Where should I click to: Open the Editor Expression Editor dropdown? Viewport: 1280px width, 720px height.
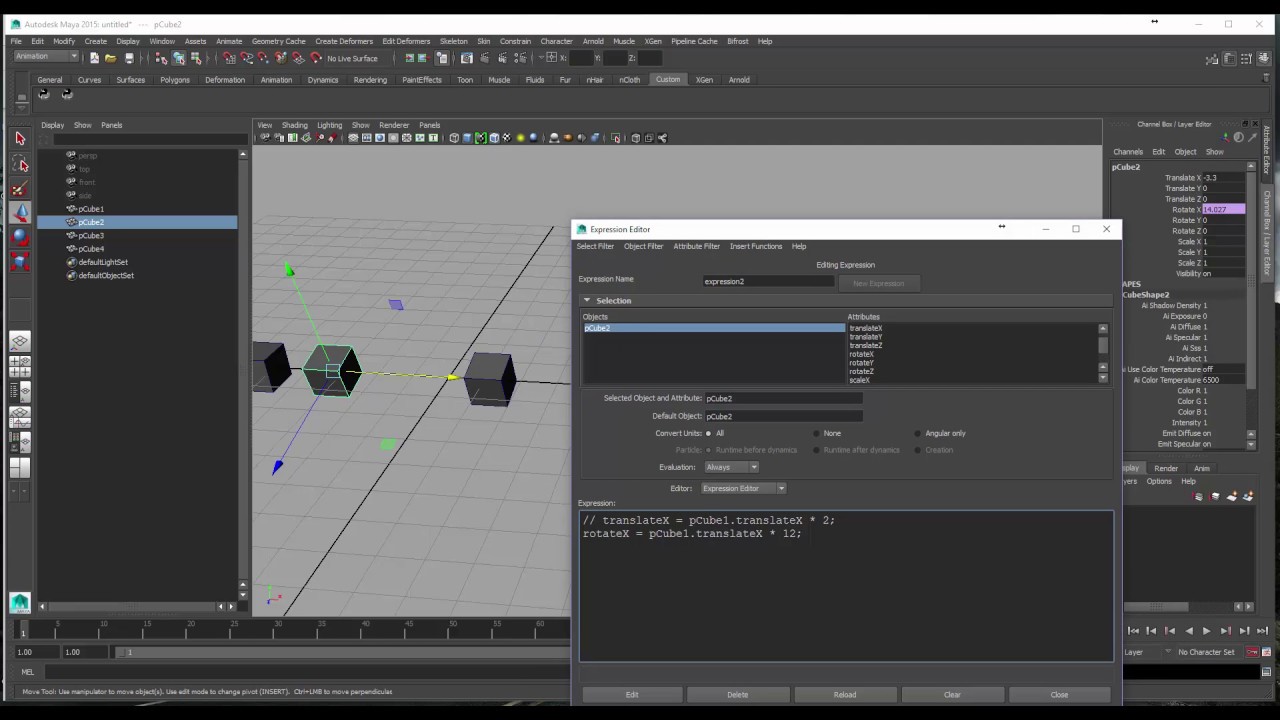pyautogui.click(x=743, y=488)
